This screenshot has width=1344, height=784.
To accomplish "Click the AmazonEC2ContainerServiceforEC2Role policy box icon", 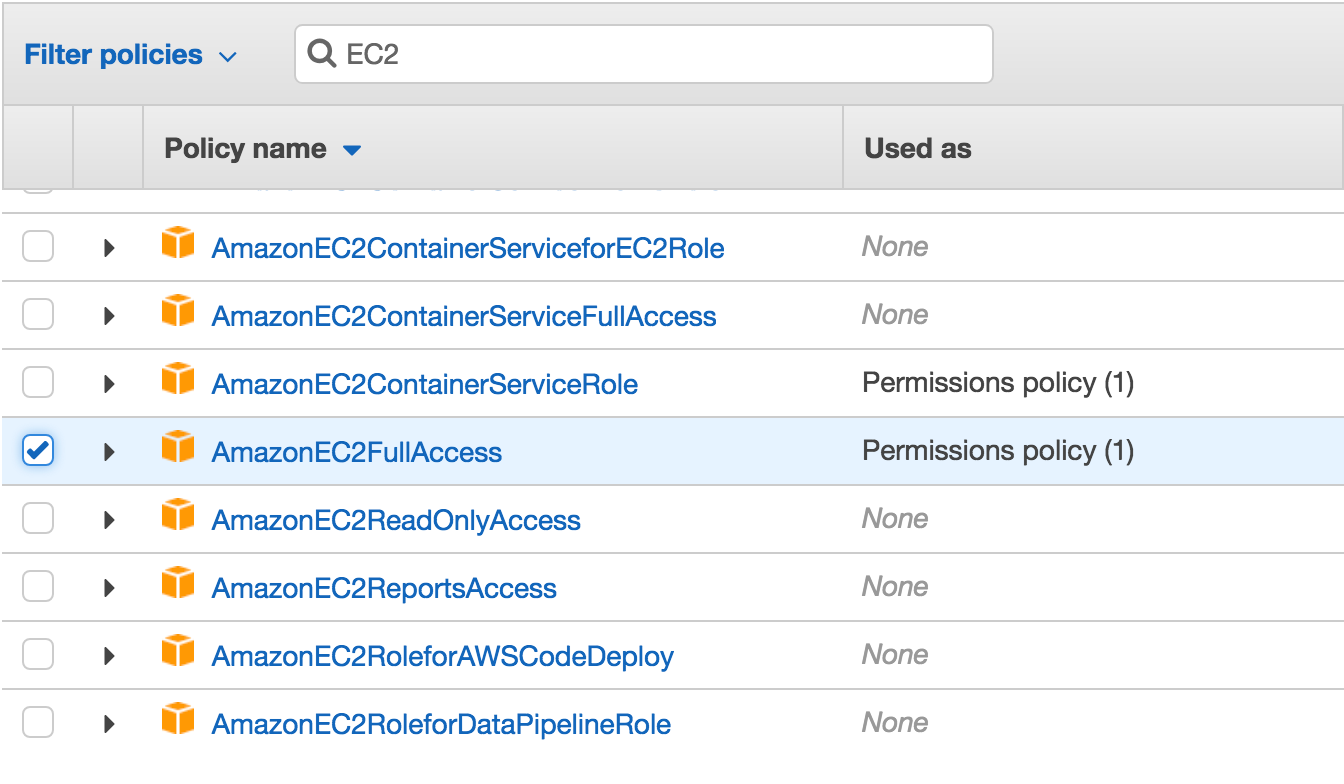I will tap(178, 243).
